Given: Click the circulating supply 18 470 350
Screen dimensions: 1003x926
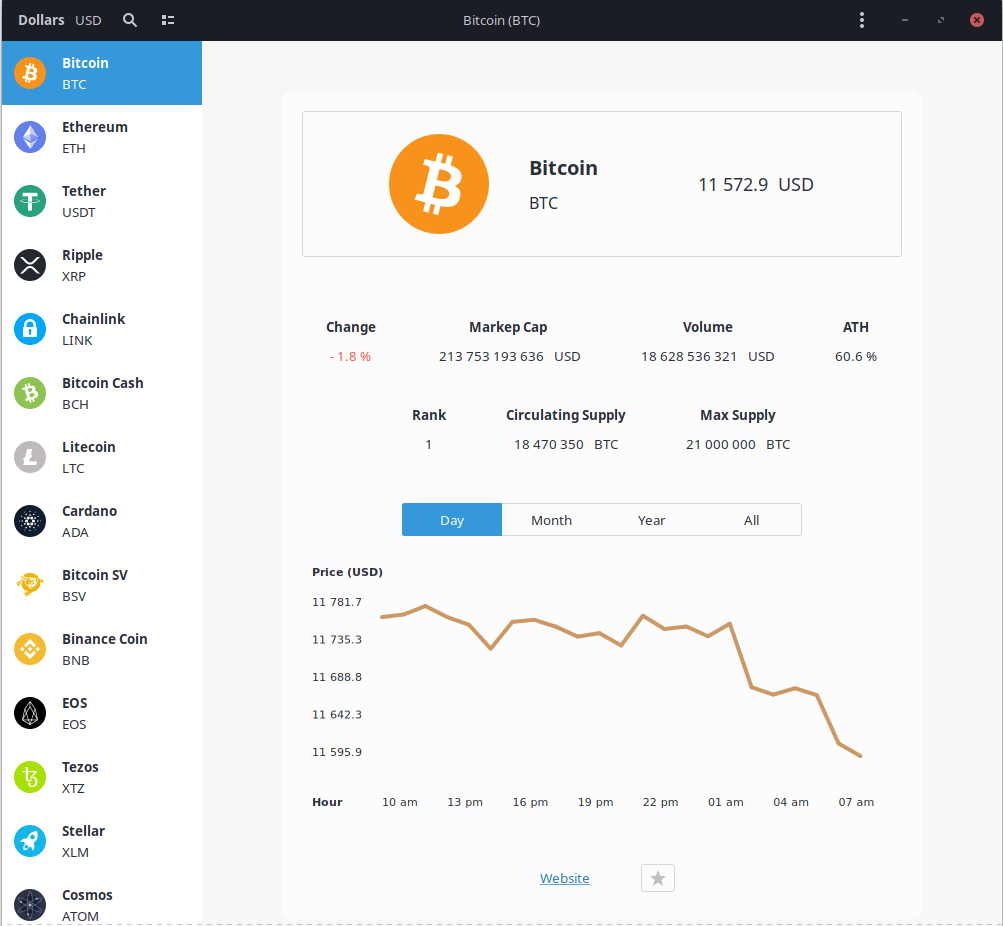Looking at the screenshot, I should click(548, 444).
